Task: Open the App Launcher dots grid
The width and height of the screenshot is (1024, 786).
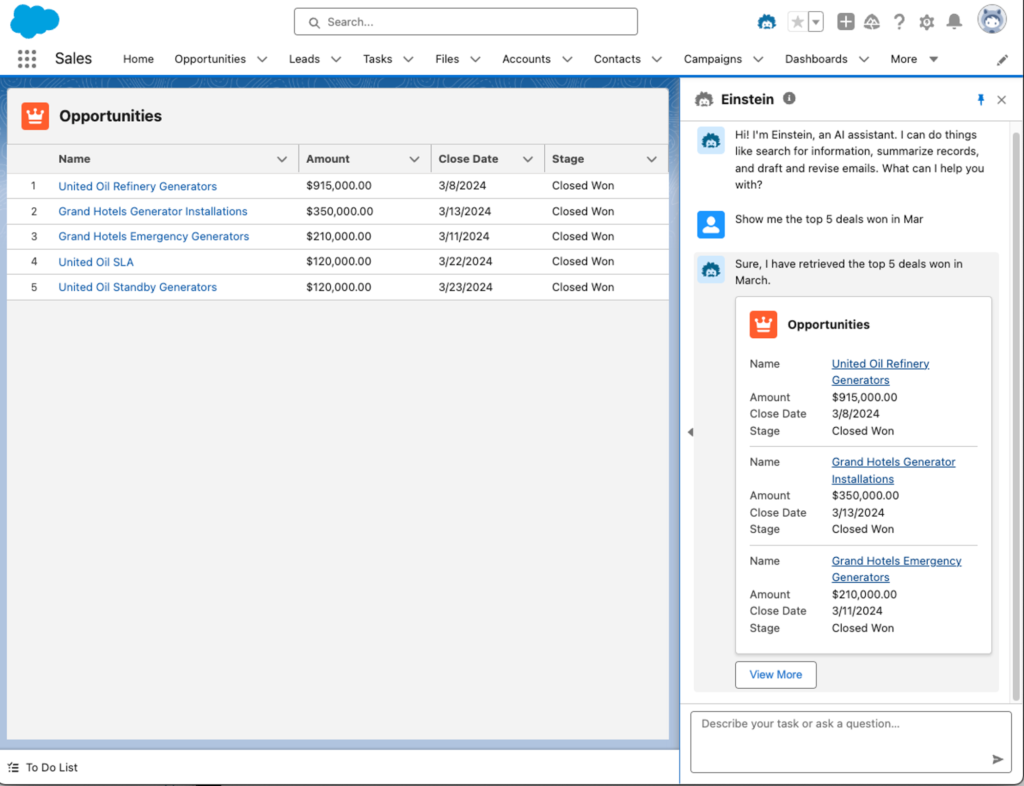Action: (27, 59)
